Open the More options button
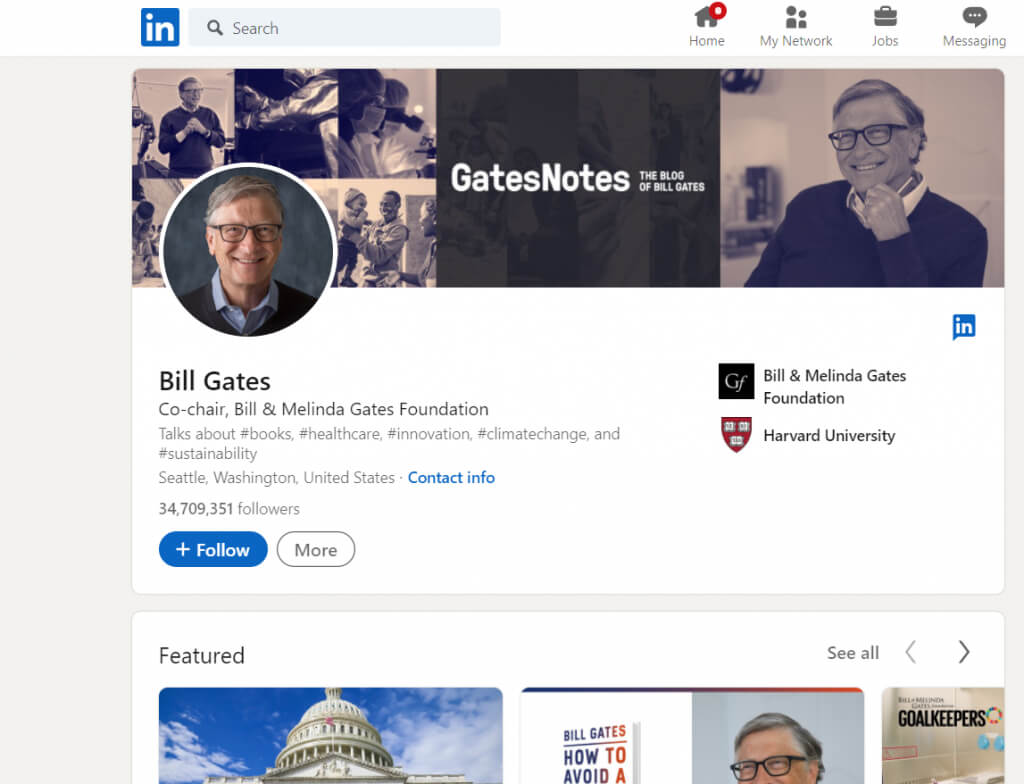Viewport: 1024px width, 784px height. tap(316, 549)
